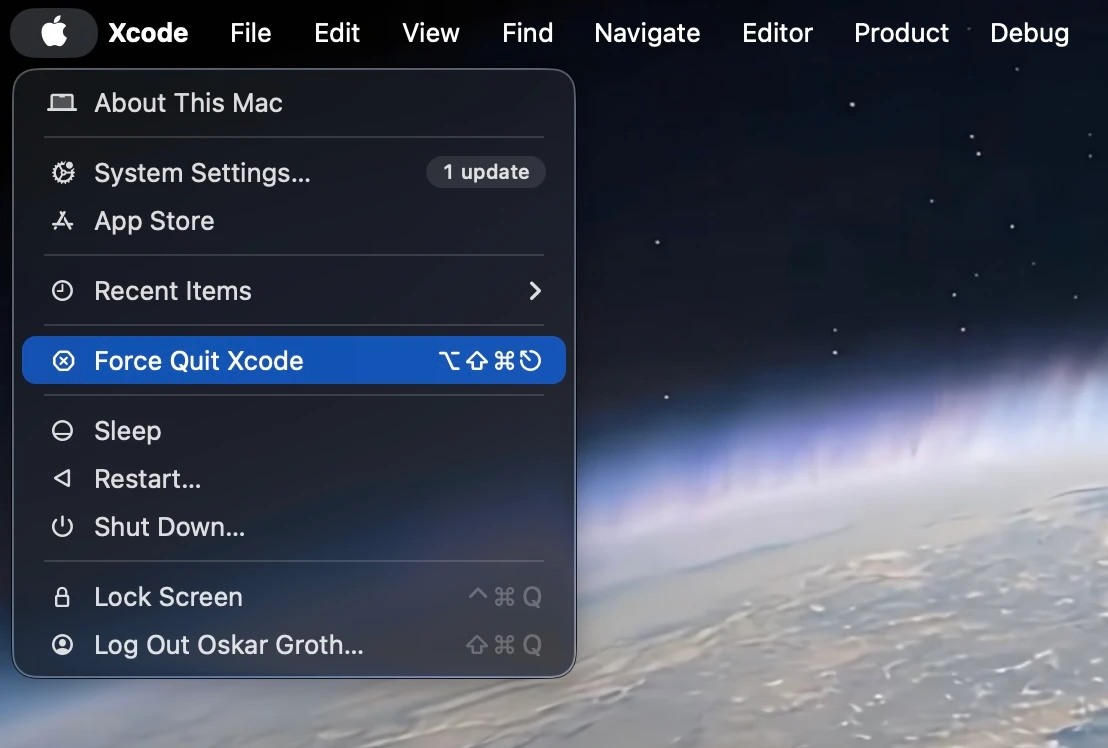
Task: Choose Log Out Oskar Groth… menu entry
Action: pyautogui.click(x=229, y=645)
